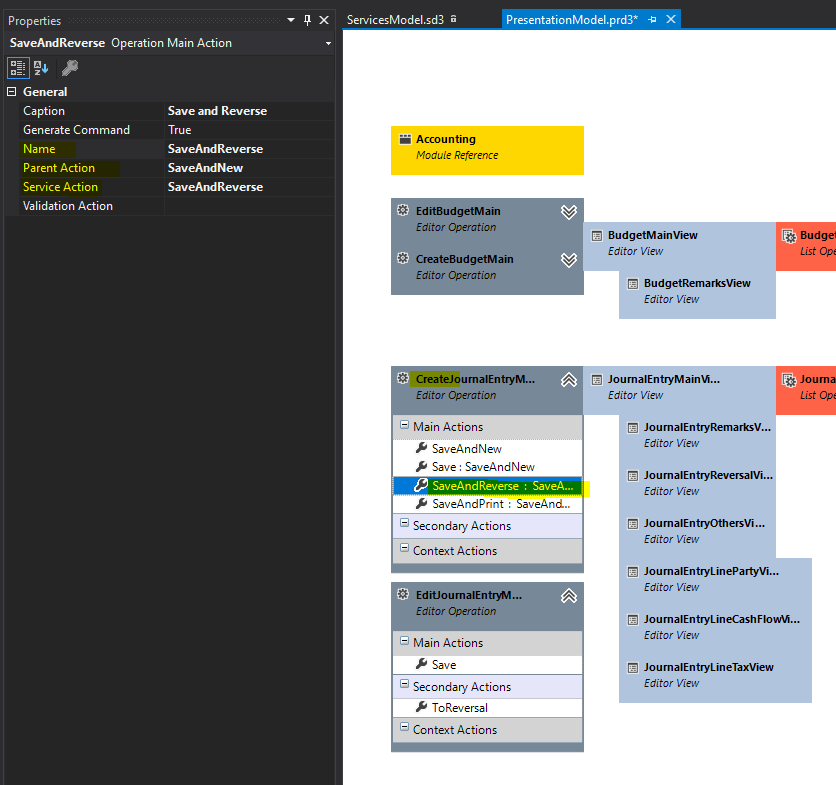836x785 pixels.
Task: Collapse the CreateJournalEntryM... operation chevron
Action: tap(569, 380)
